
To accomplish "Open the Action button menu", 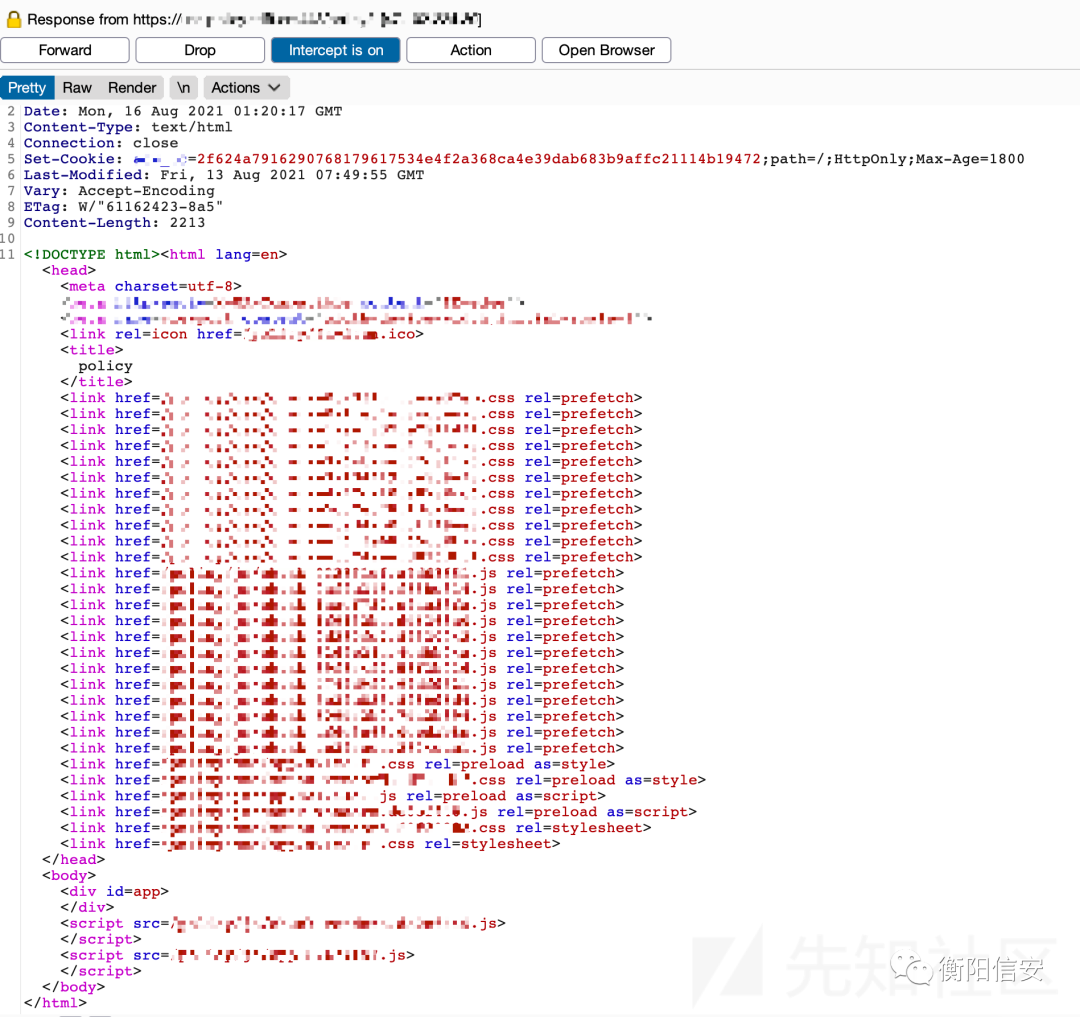I will pyautogui.click(x=470, y=50).
